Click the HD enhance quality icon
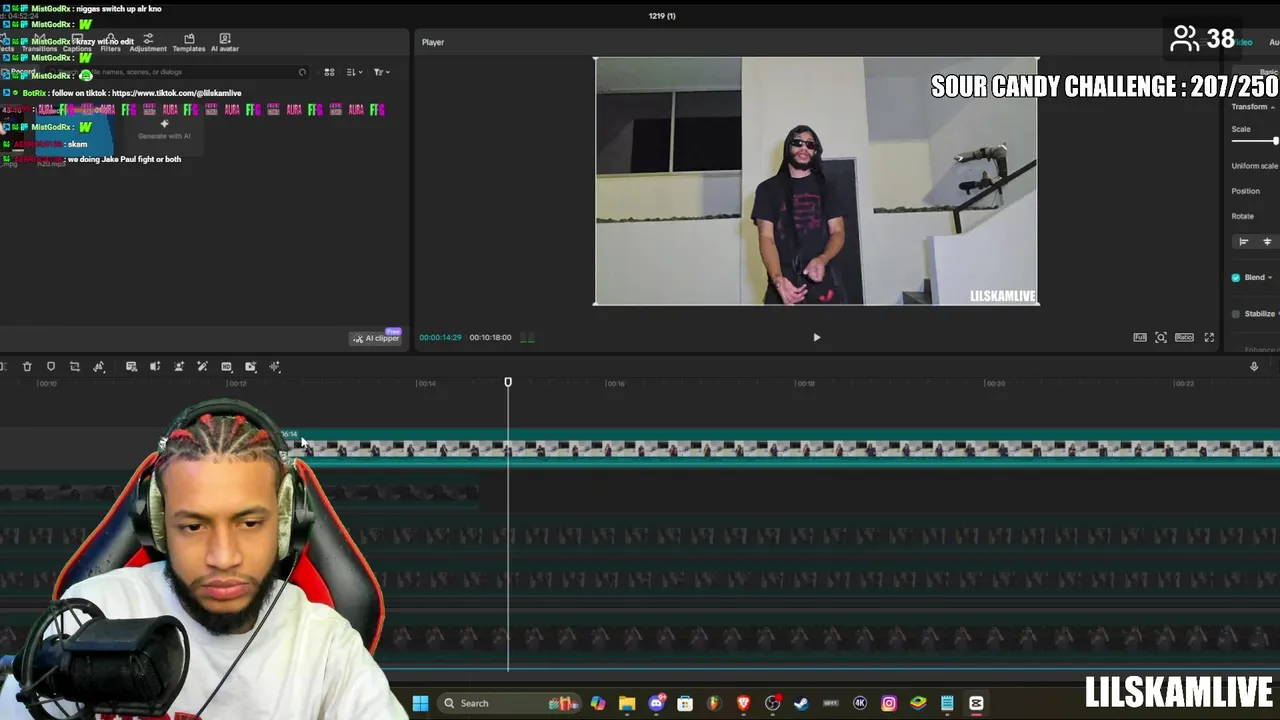Viewport: 1280px width, 720px height. (x=226, y=367)
